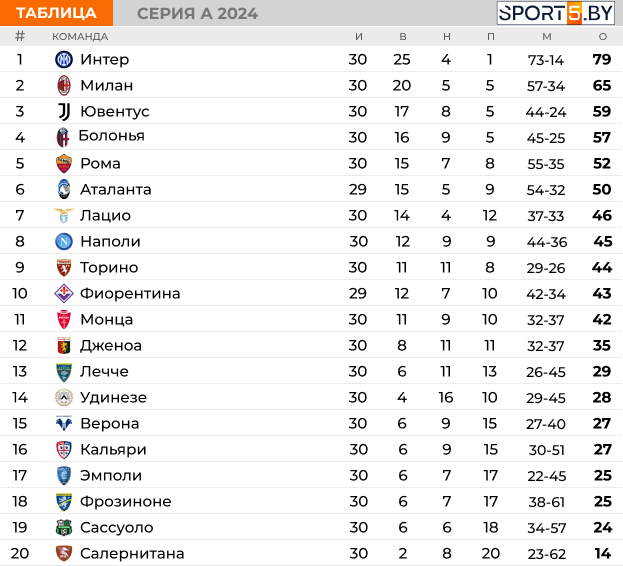The height and width of the screenshot is (566, 623).
Task: Click the Napoli club badge
Action: point(64,241)
